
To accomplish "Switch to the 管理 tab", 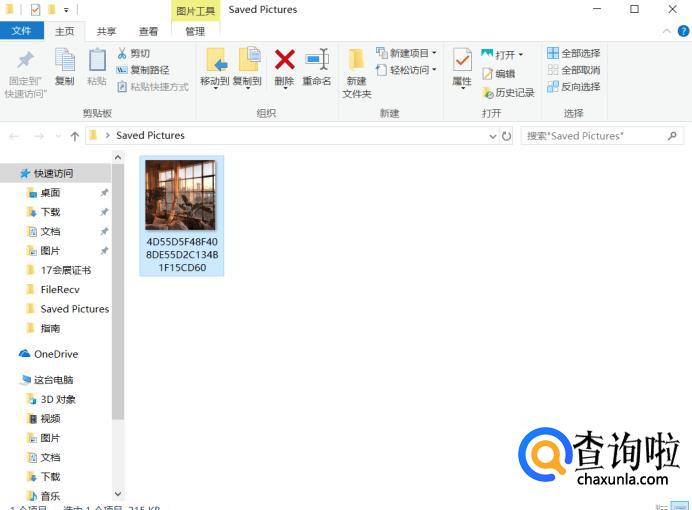I will pos(195,31).
